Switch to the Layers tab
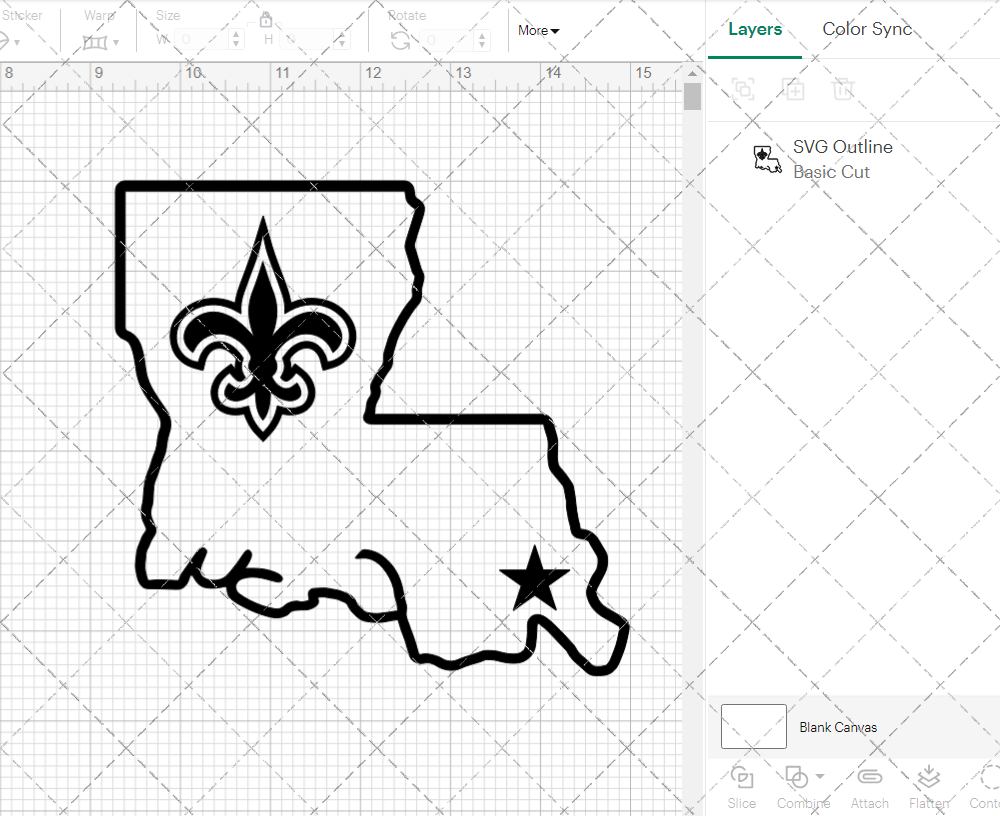The height and width of the screenshot is (816, 1000). 755,30
